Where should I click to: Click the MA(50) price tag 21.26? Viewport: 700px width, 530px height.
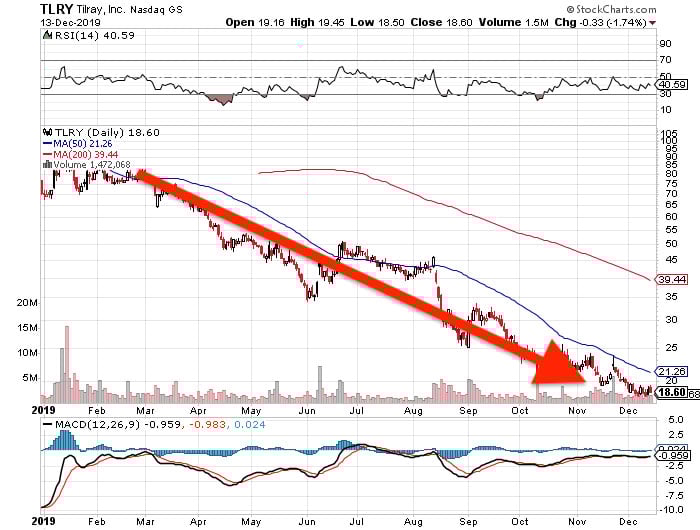[672, 371]
